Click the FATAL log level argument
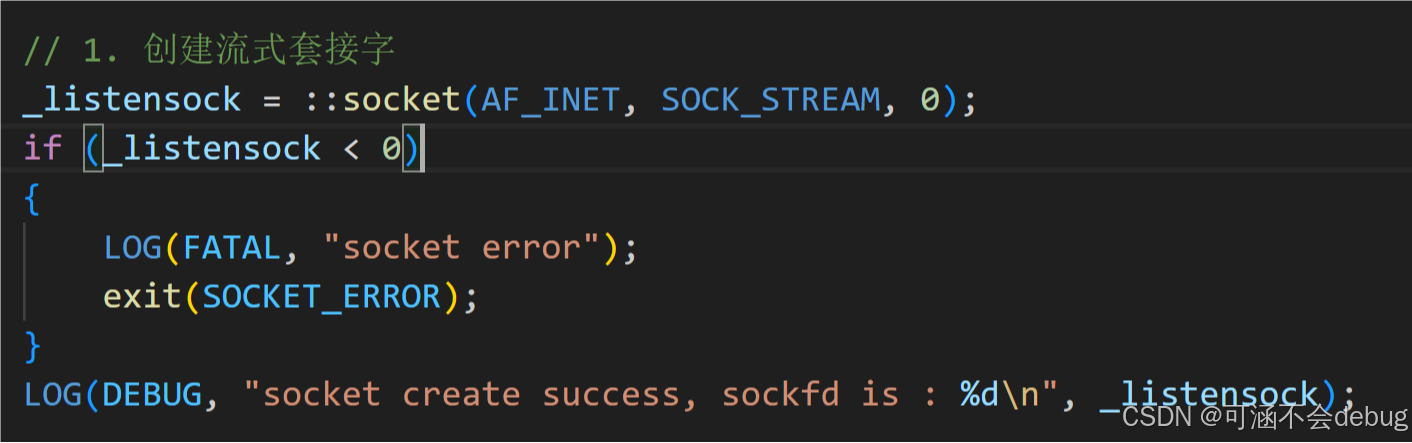1412x443 pixels. (x=232, y=248)
